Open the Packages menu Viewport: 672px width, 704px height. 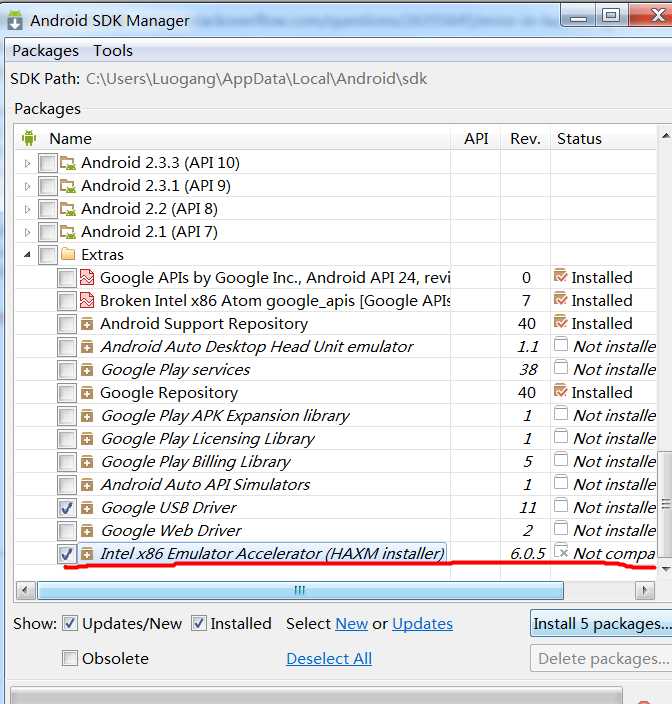point(45,51)
